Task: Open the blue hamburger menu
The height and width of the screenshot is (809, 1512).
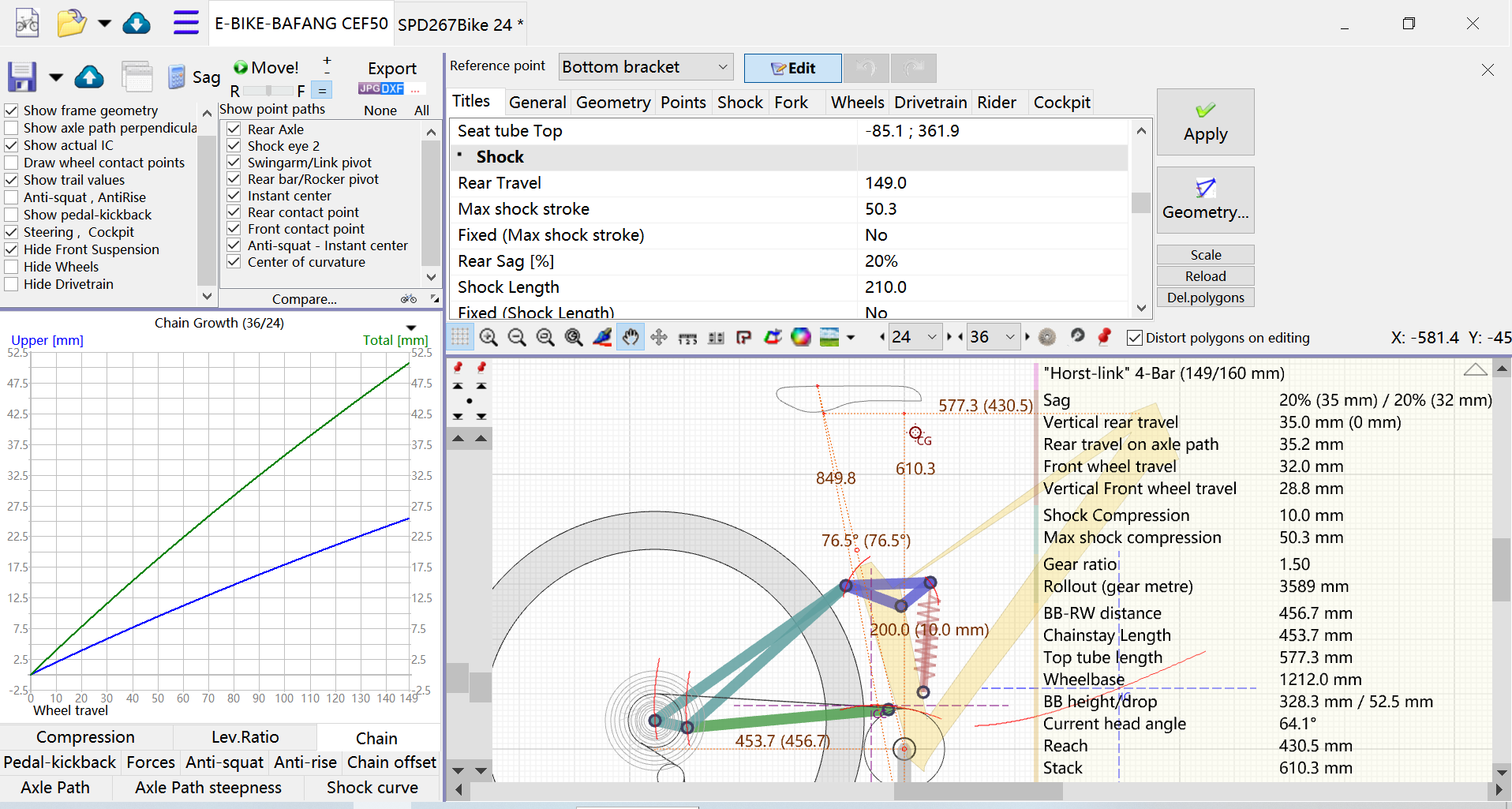Action: (186, 22)
